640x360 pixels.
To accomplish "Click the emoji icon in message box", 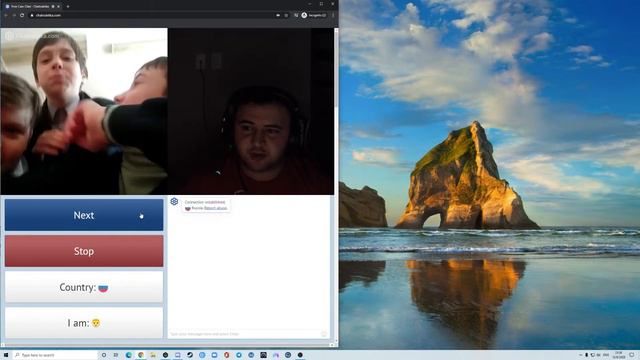I will tap(324, 334).
